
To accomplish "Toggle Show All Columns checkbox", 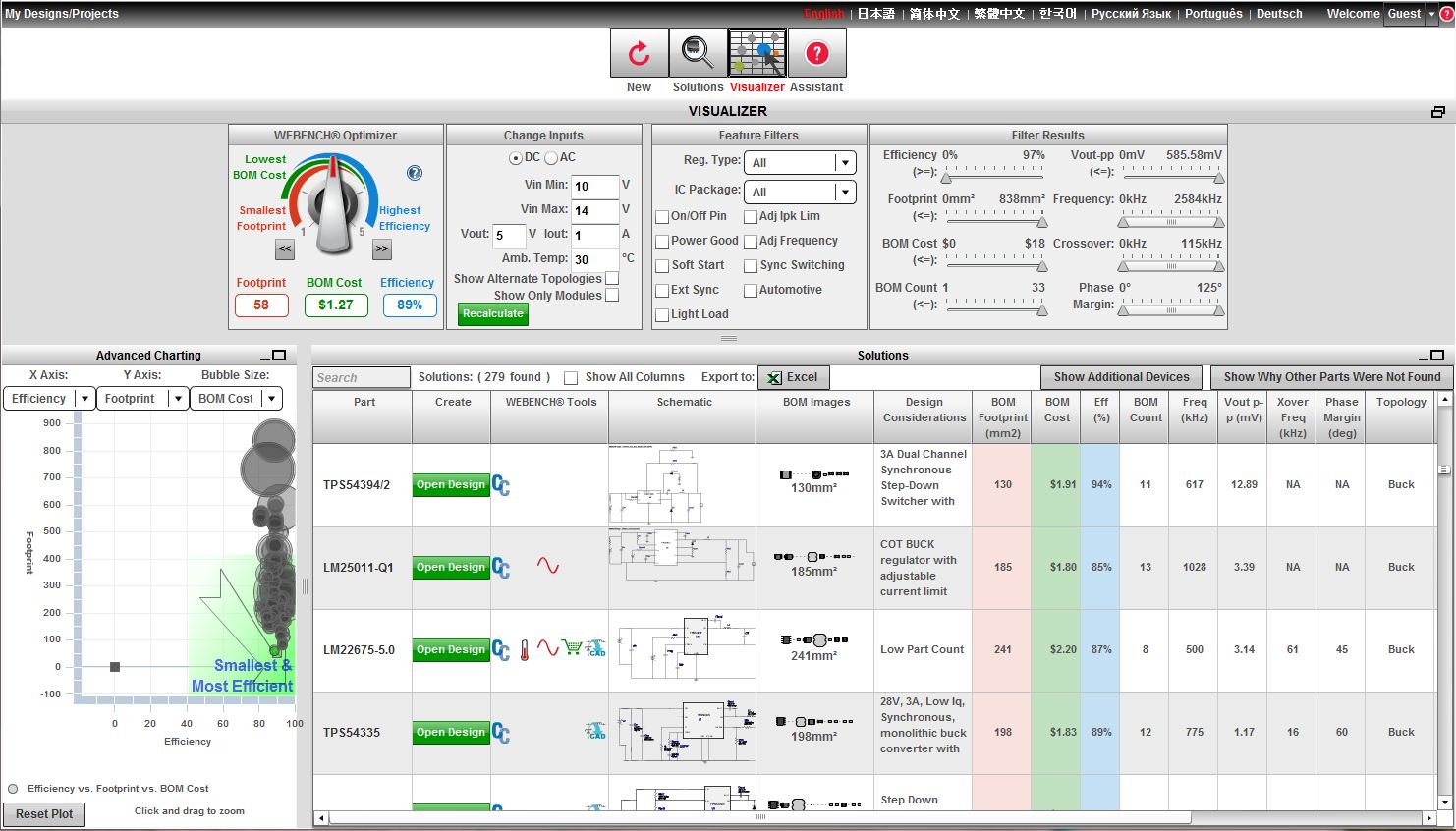I will pyautogui.click(x=571, y=378).
